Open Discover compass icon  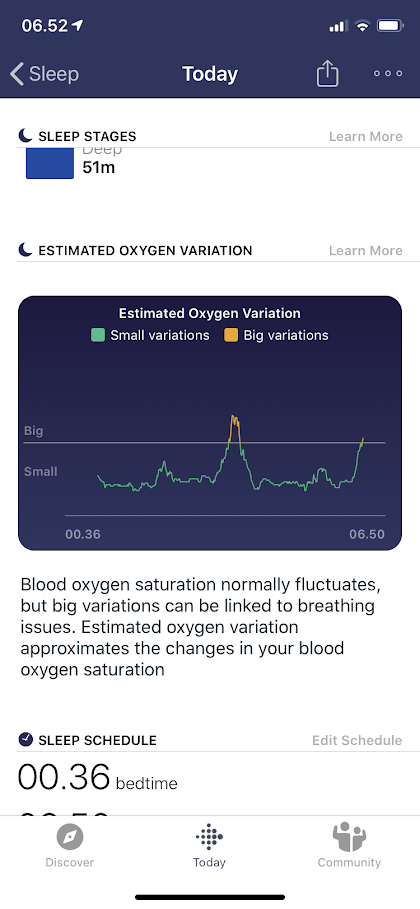tap(70, 837)
